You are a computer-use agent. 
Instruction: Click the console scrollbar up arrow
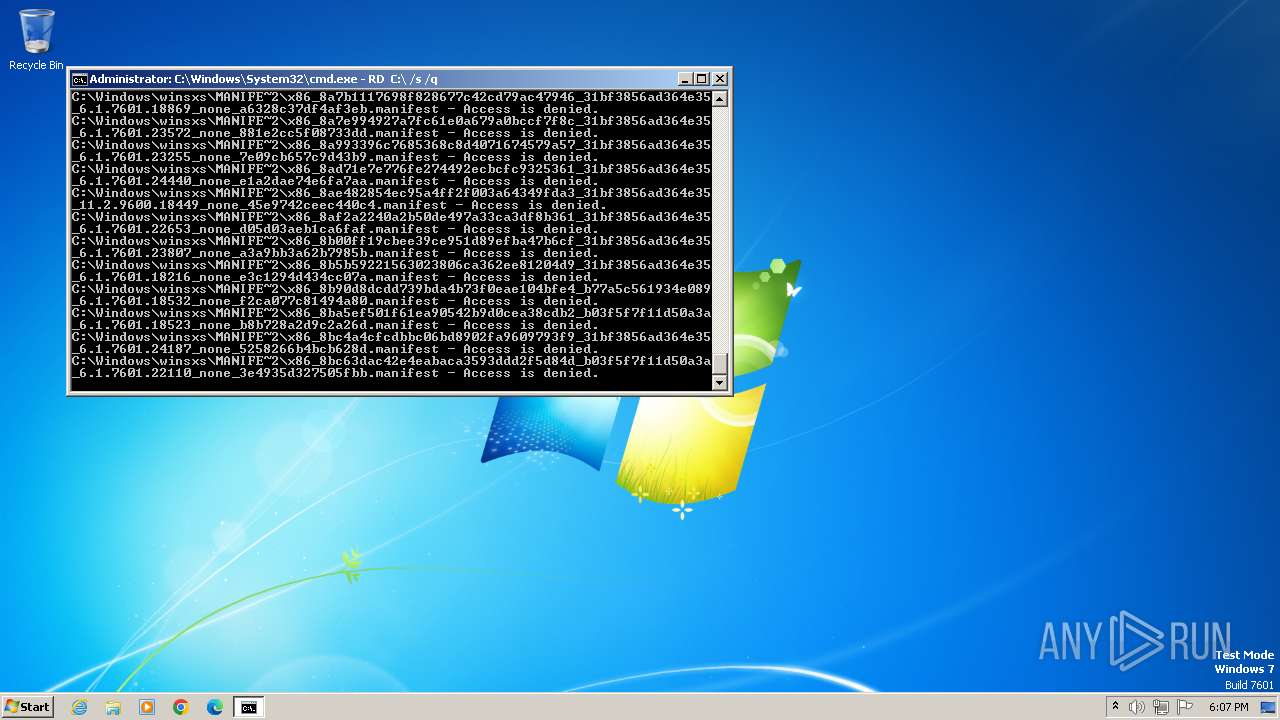(719, 98)
